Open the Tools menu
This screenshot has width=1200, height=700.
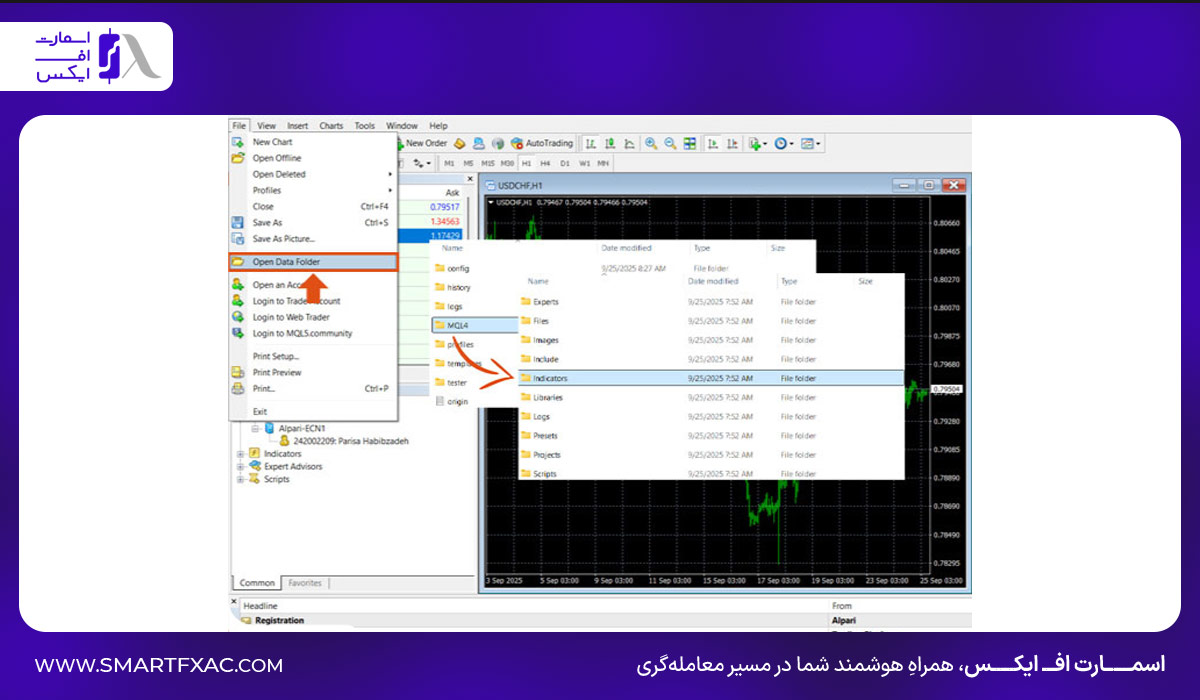pos(365,126)
